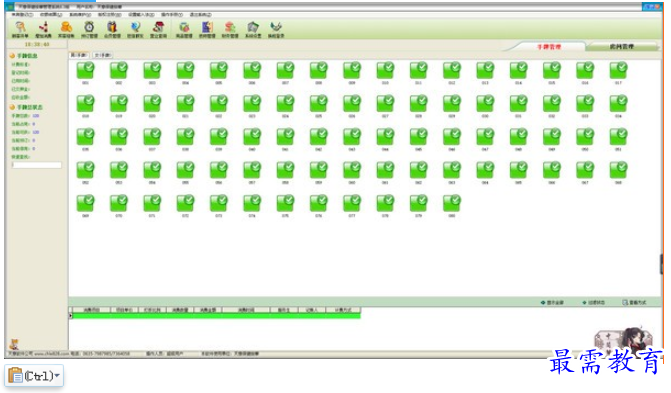Open the 退出系统 menu
Screen dimensions: 671x393
[x=201, y=15]
